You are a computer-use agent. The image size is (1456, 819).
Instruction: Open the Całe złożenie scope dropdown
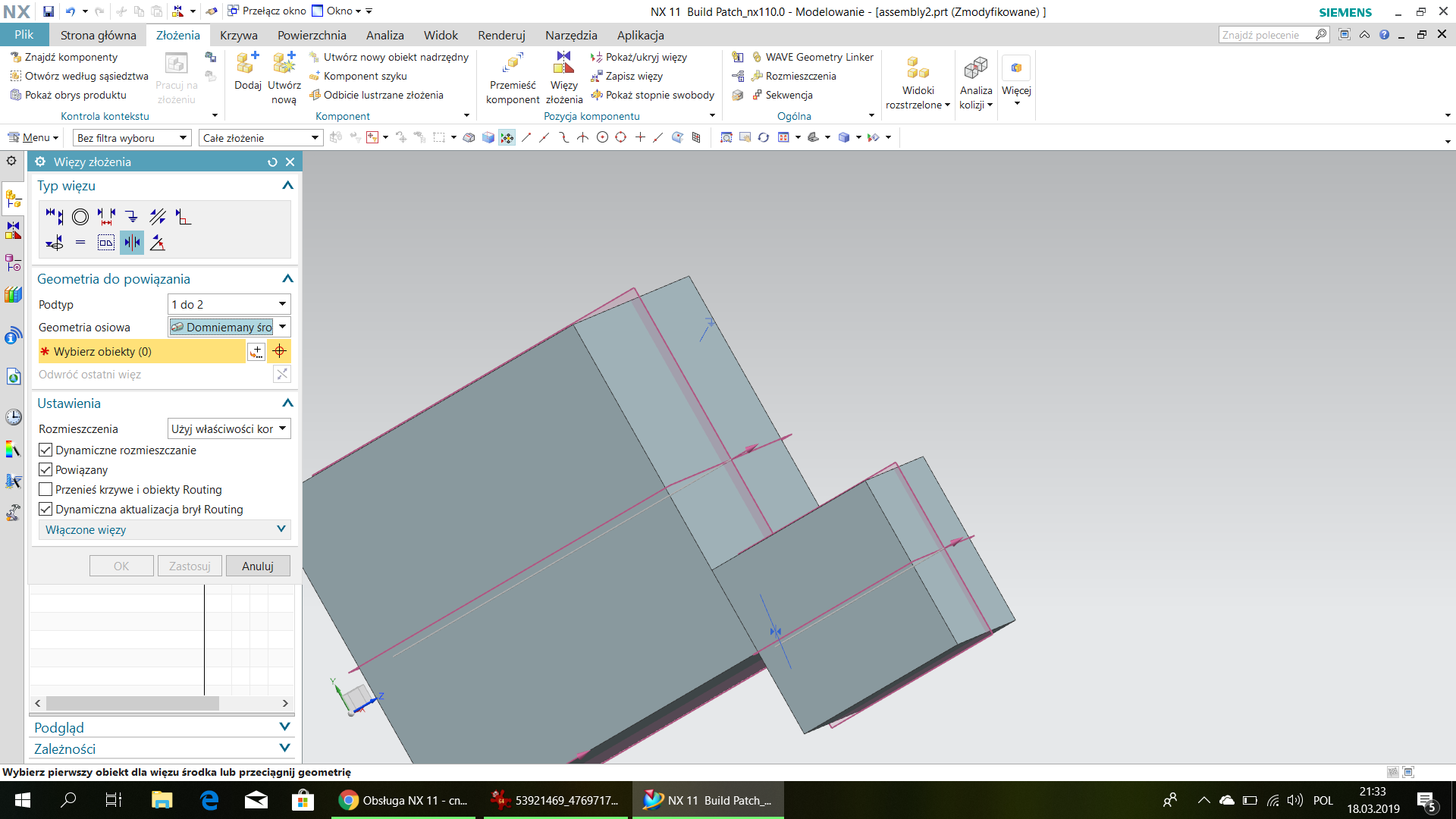[261, 137]
